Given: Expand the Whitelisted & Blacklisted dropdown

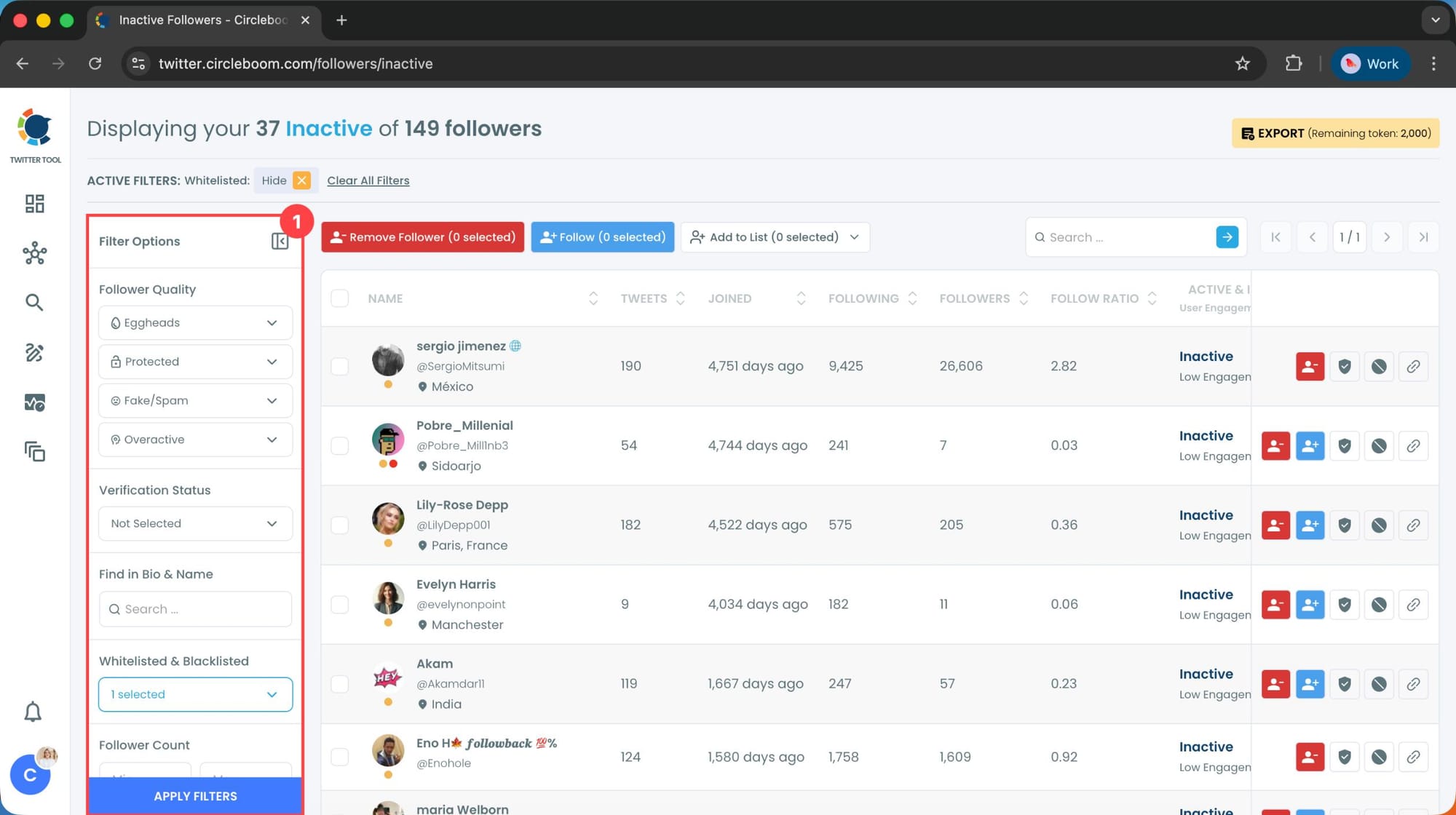Looking at the screenshot, I should click(194, 694).
